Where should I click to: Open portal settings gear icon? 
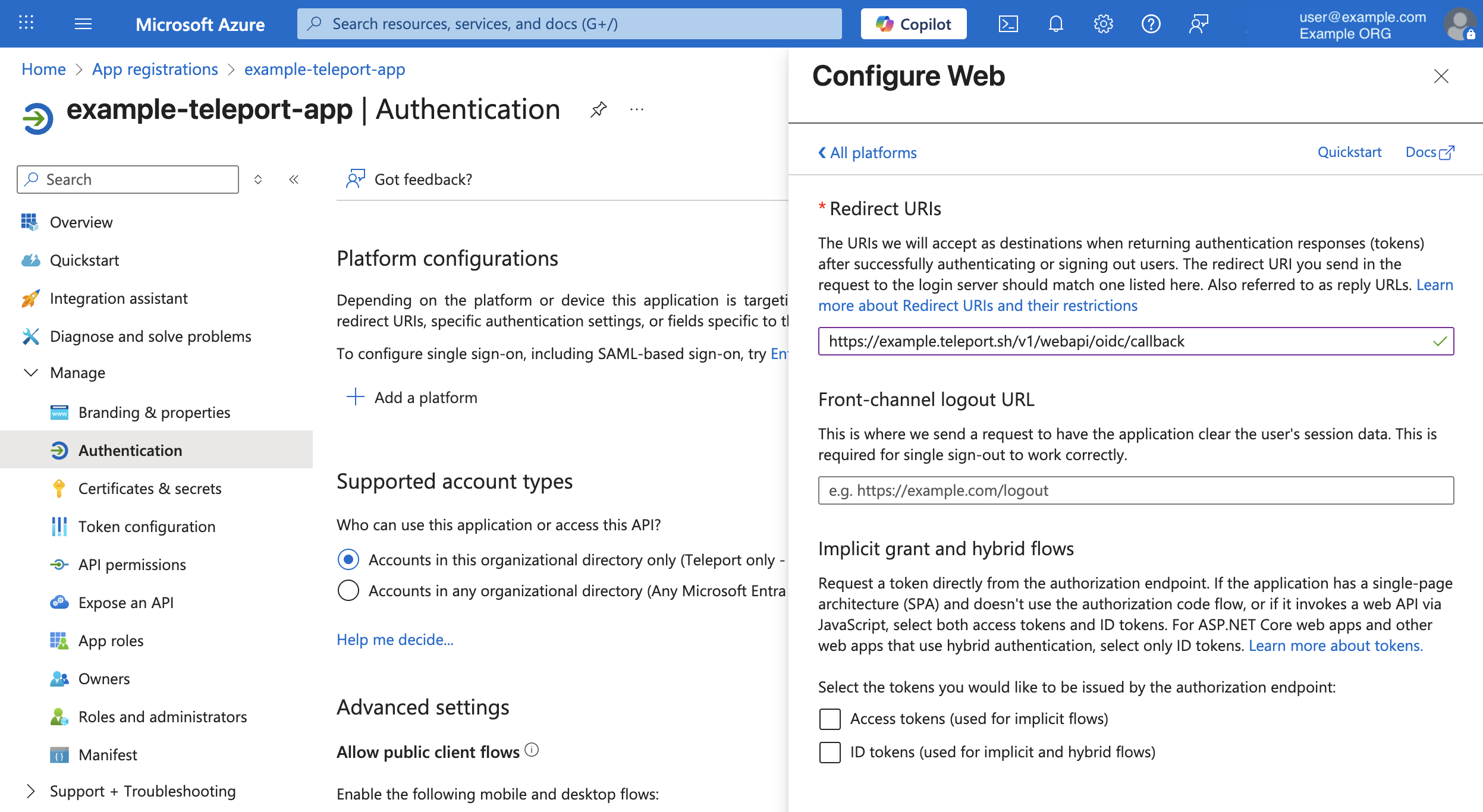(1103, 24)
